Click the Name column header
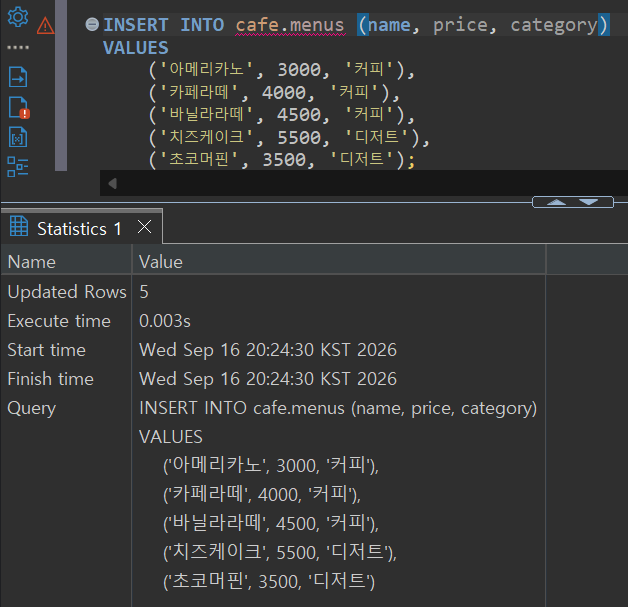 66,262
